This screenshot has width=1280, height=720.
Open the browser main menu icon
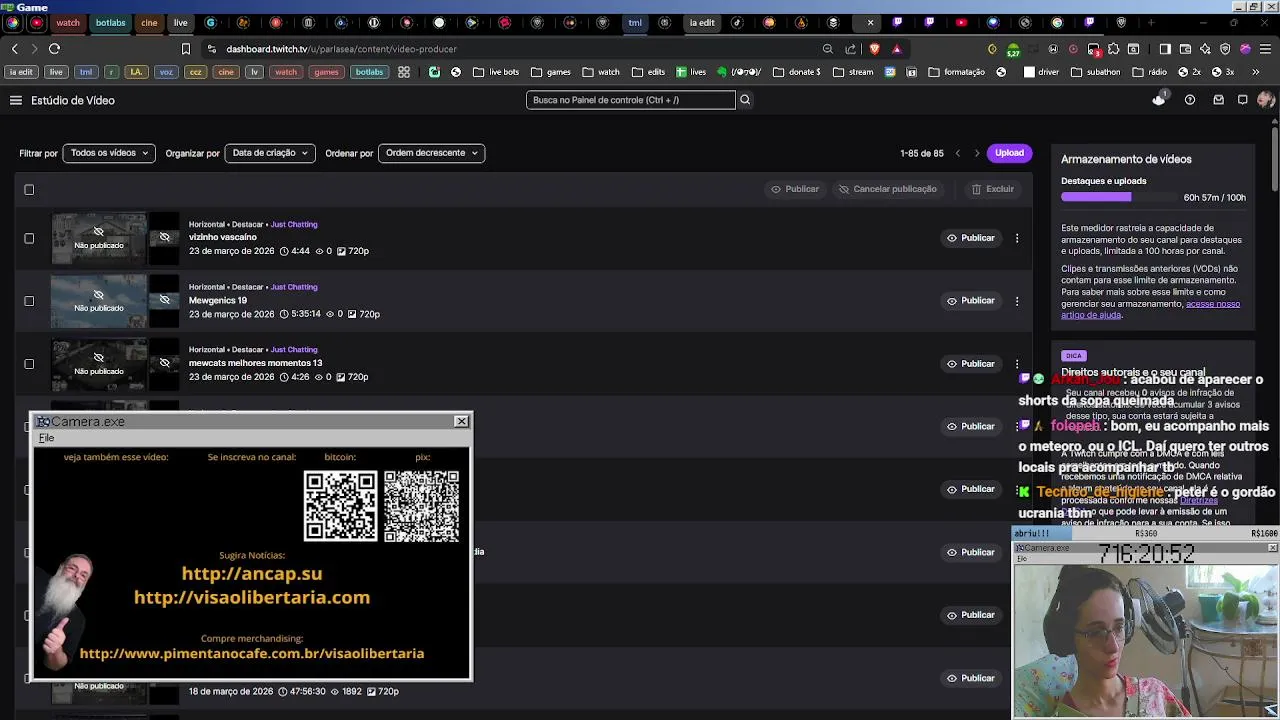pos(1265,49)
